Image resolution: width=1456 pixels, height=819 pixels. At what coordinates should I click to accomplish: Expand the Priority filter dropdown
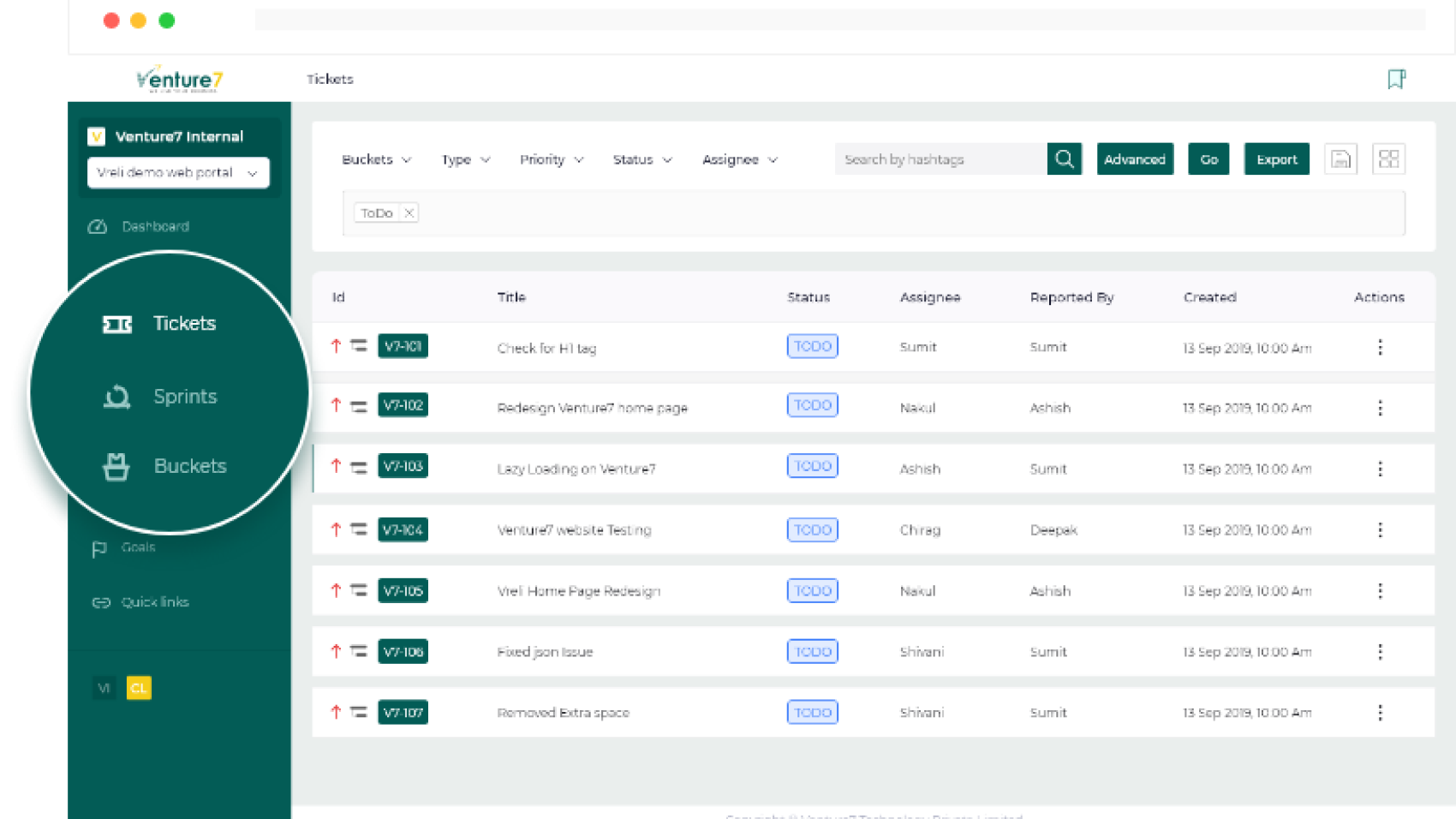click(x=552, y=159)
